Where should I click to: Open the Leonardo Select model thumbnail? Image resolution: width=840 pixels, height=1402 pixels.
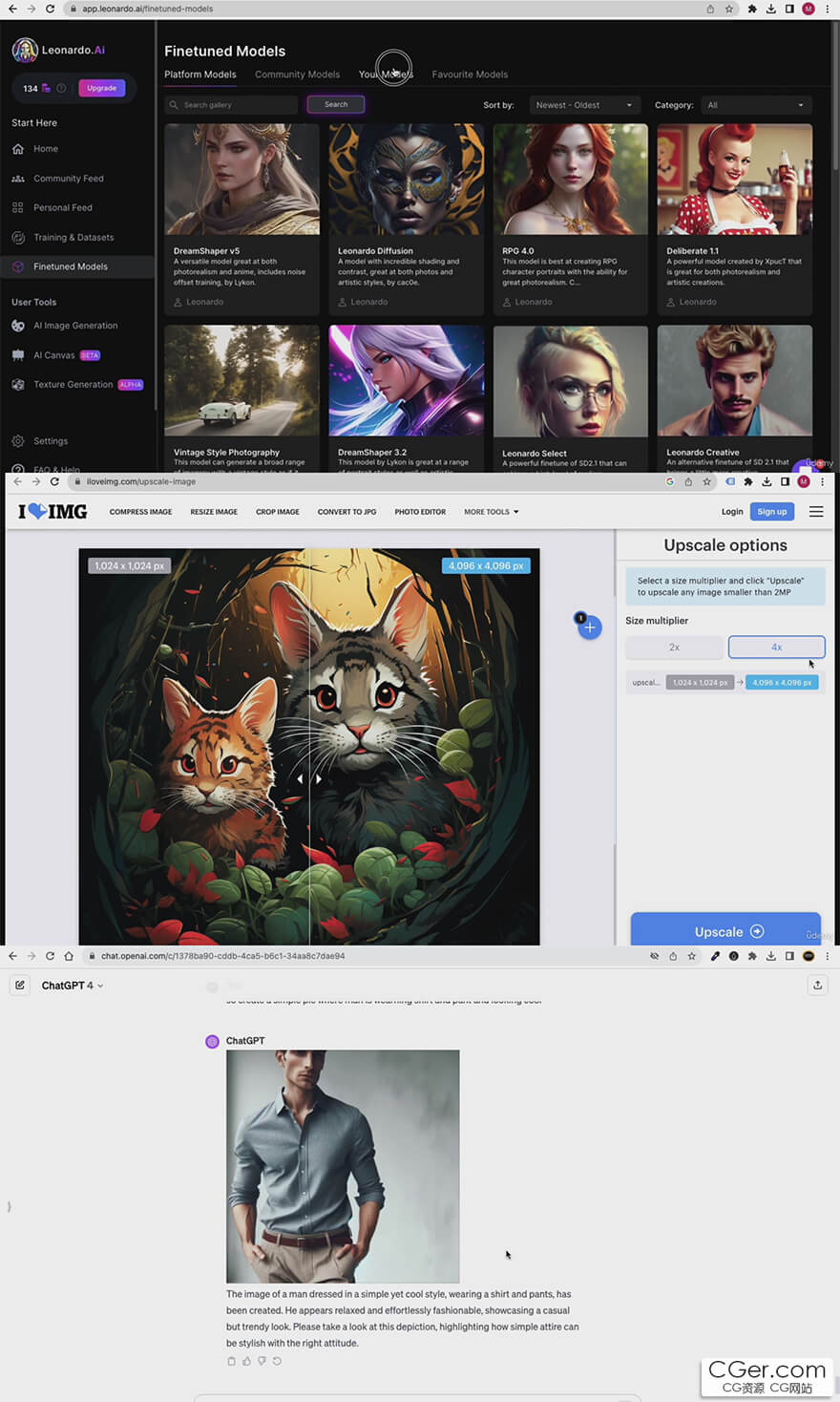570,381
